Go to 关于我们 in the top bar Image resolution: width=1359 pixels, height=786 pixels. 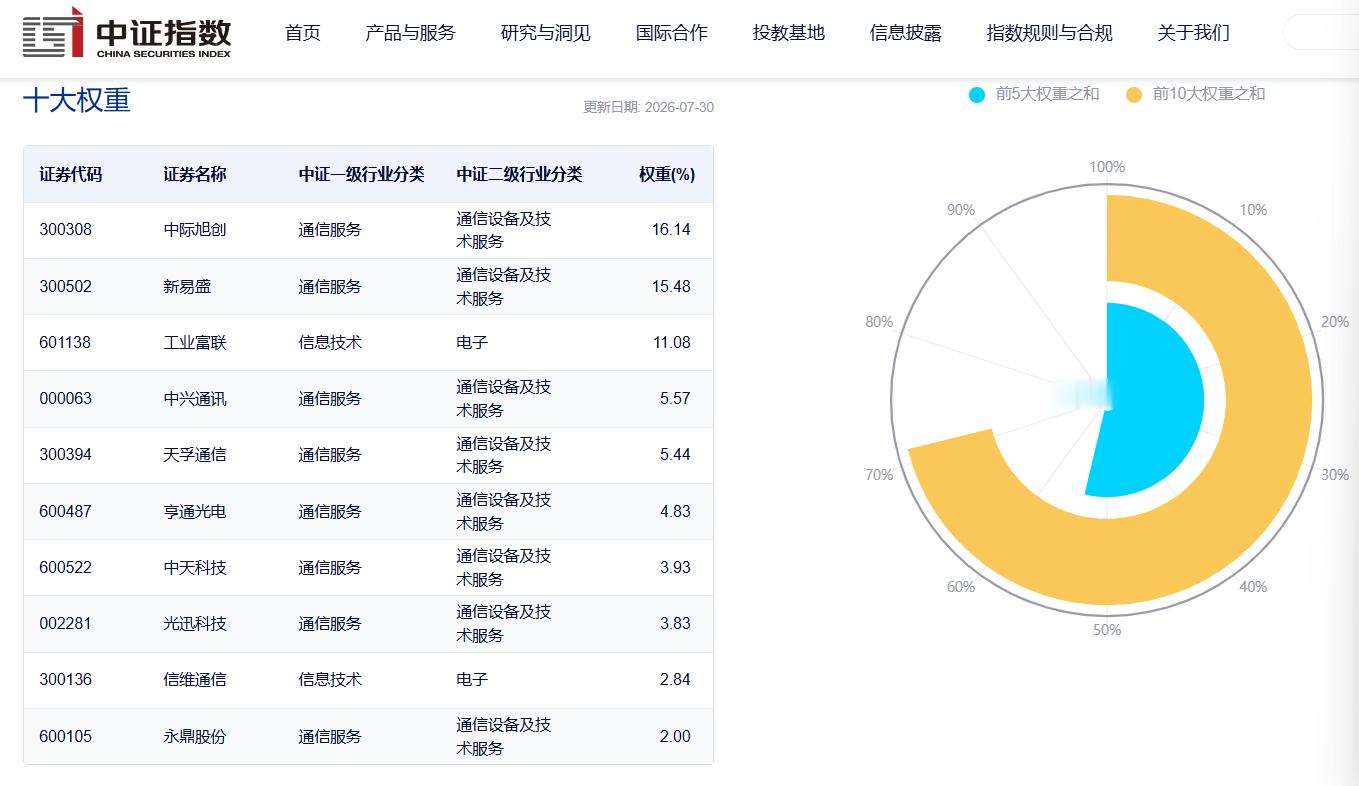click(x=1194, y=33)
